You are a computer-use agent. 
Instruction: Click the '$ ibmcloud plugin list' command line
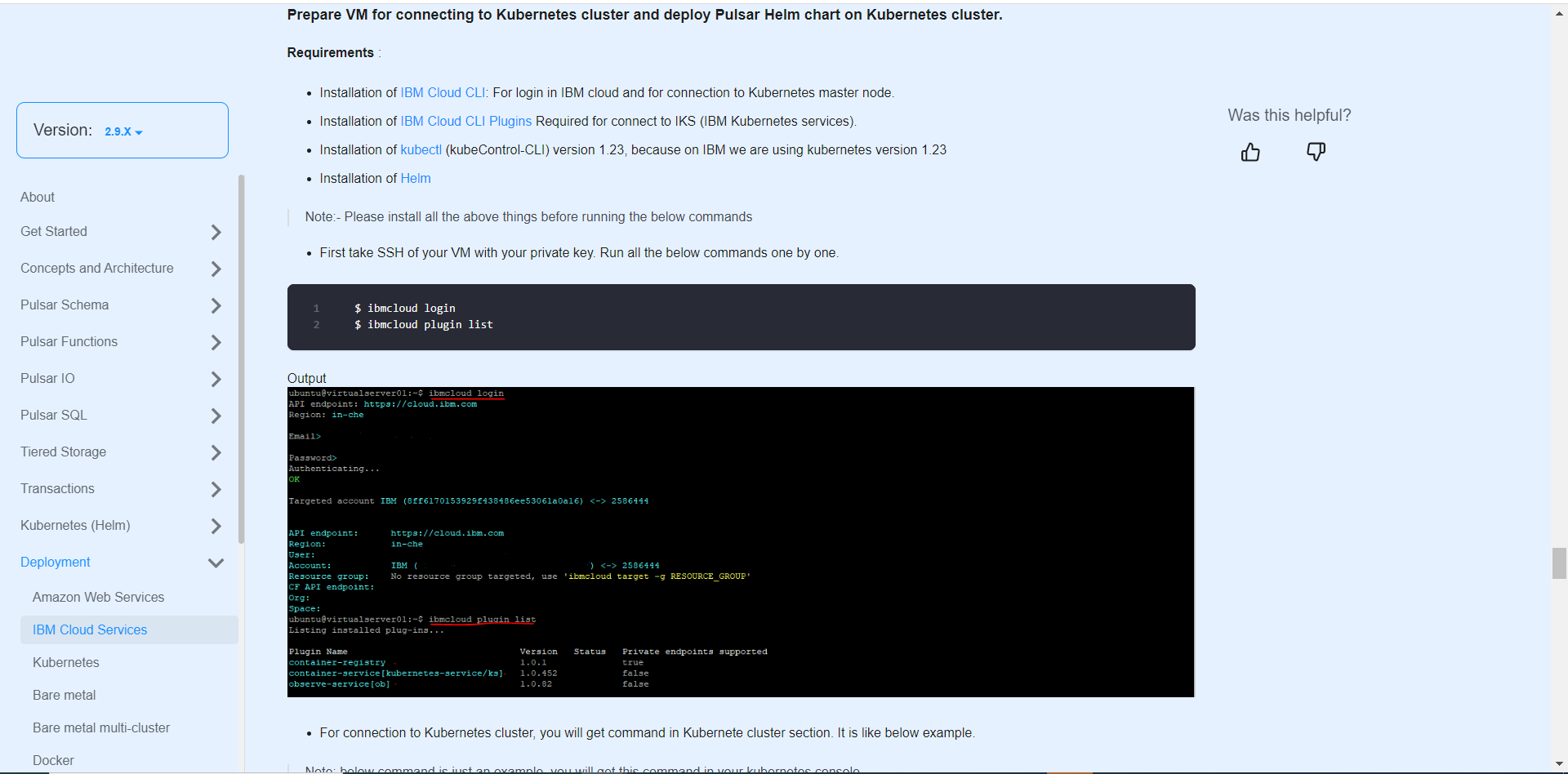pyautogui.click(x=424, y=325)
